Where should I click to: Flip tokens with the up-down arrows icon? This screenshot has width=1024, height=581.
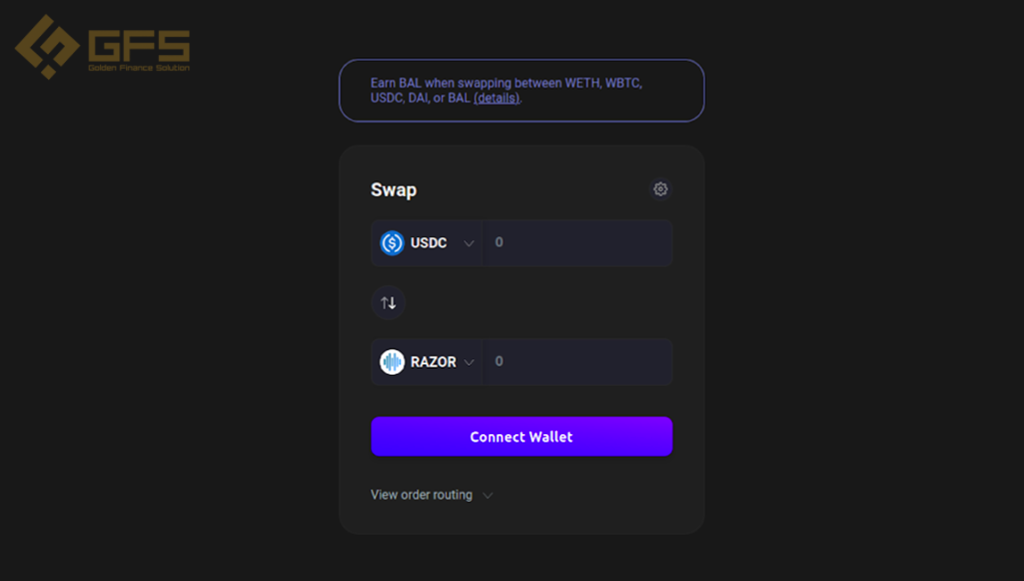(x=389, y=303)
